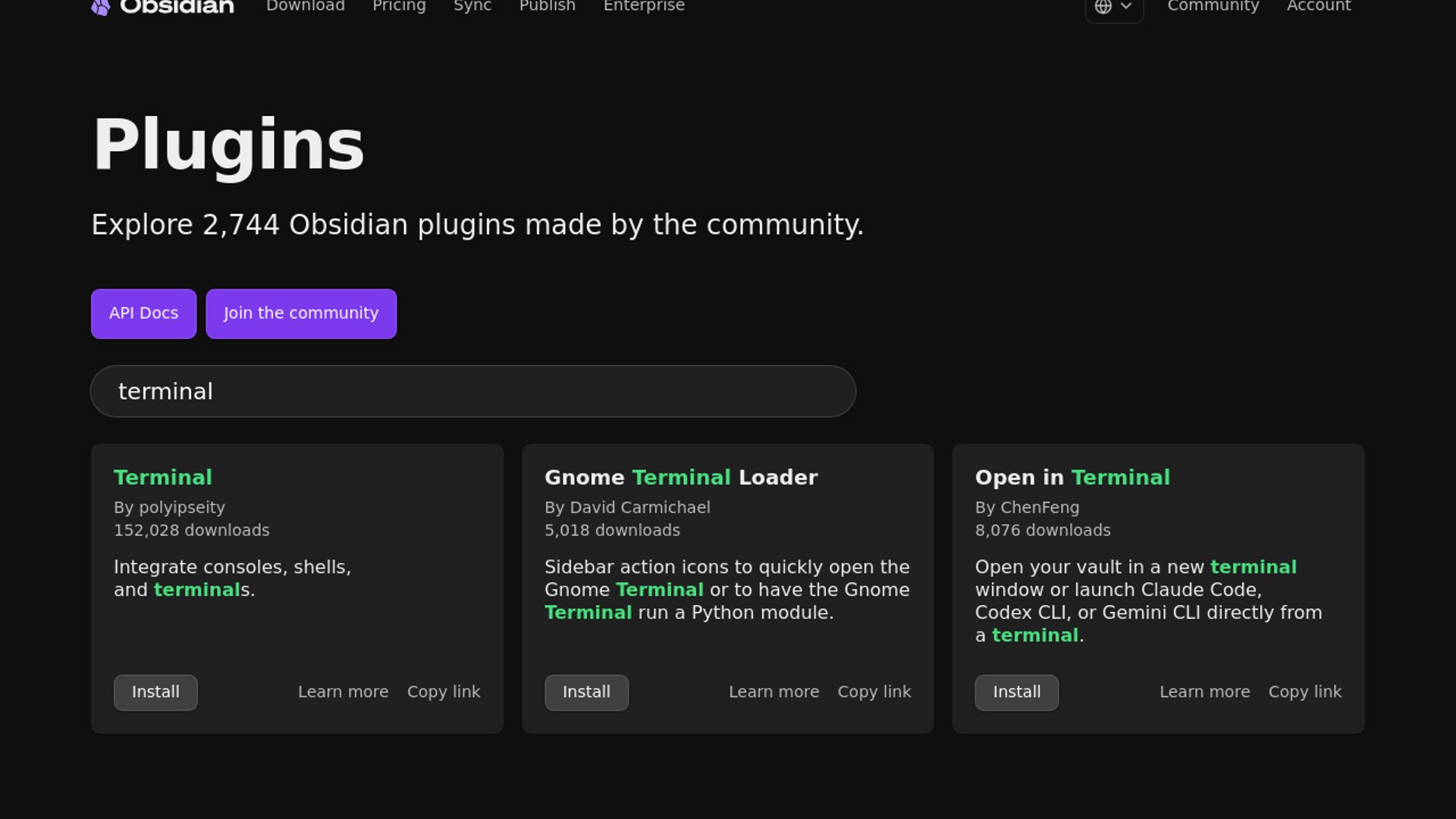
Task: Focus the plugin search field containing terminal
Action: pyautogui.click(x=472, y=391)
